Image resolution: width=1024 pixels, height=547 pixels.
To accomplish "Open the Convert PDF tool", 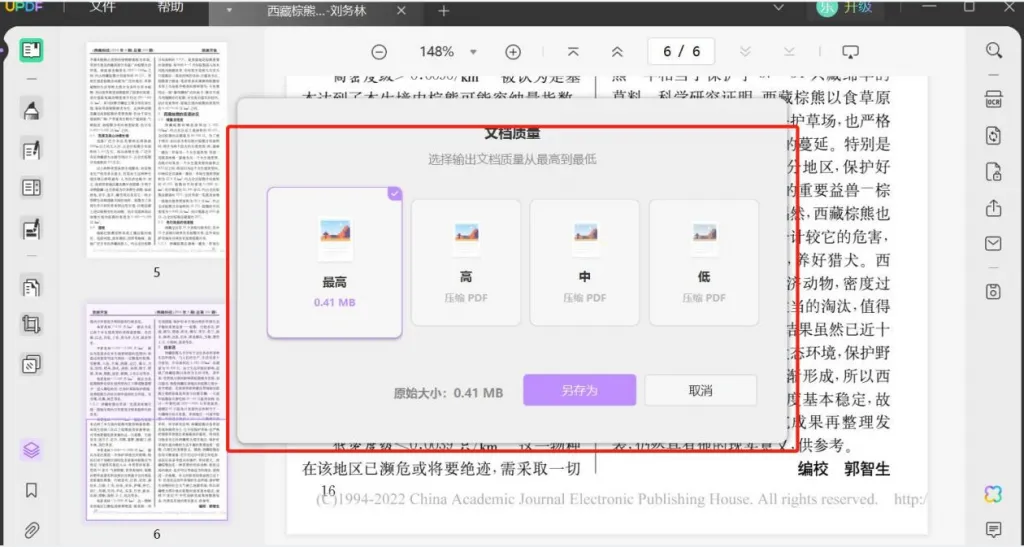I will coord(993,136).
